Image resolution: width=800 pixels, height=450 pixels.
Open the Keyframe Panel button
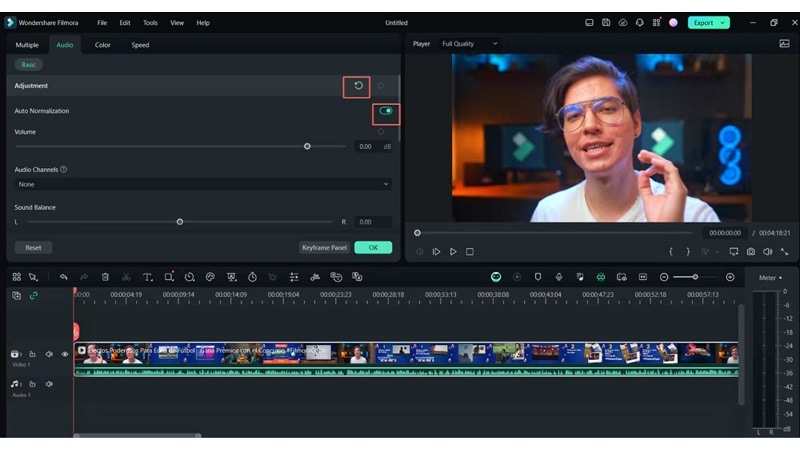[324, 247]
